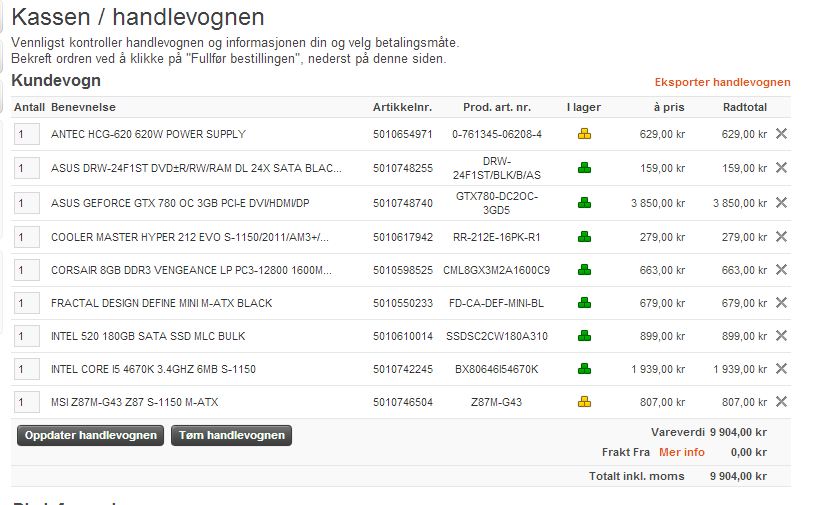Click green stock icon for ASUS DRW-24F1ST

point(584,168)
